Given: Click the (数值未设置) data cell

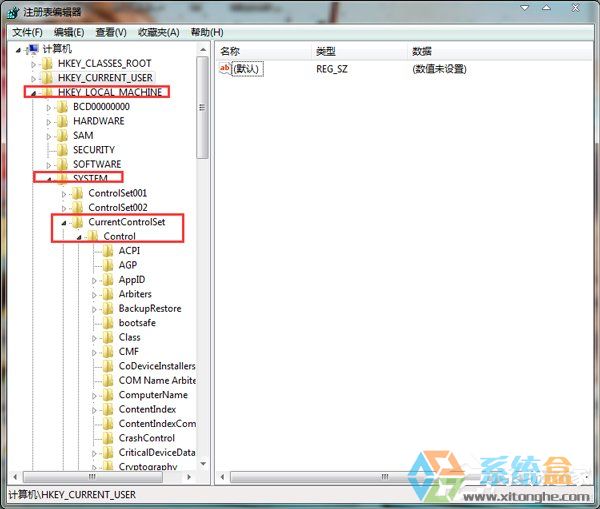Looking at the screenshot, I should (x=439, y=69).
